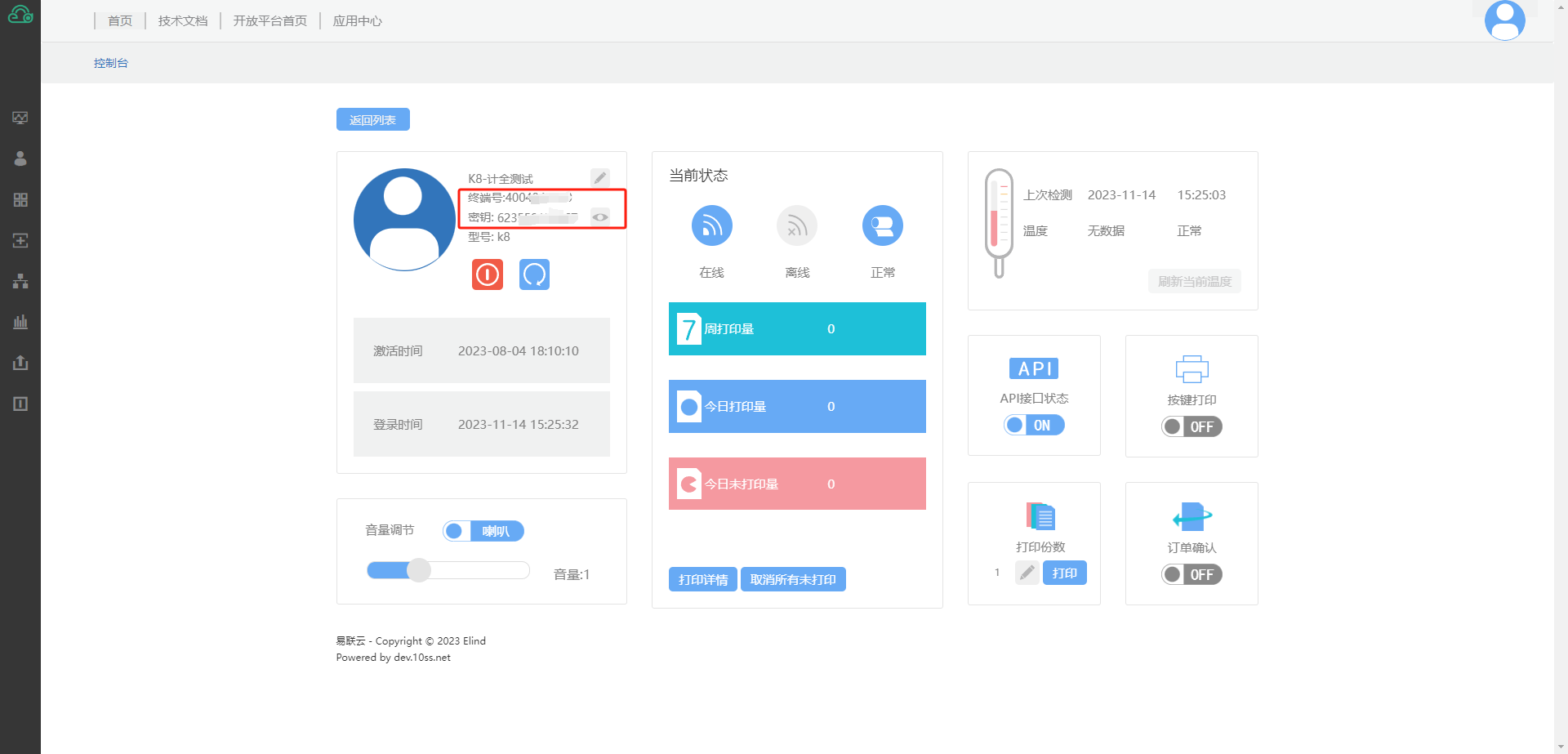Click the cloud logo in the sidebar

point(20,15)
